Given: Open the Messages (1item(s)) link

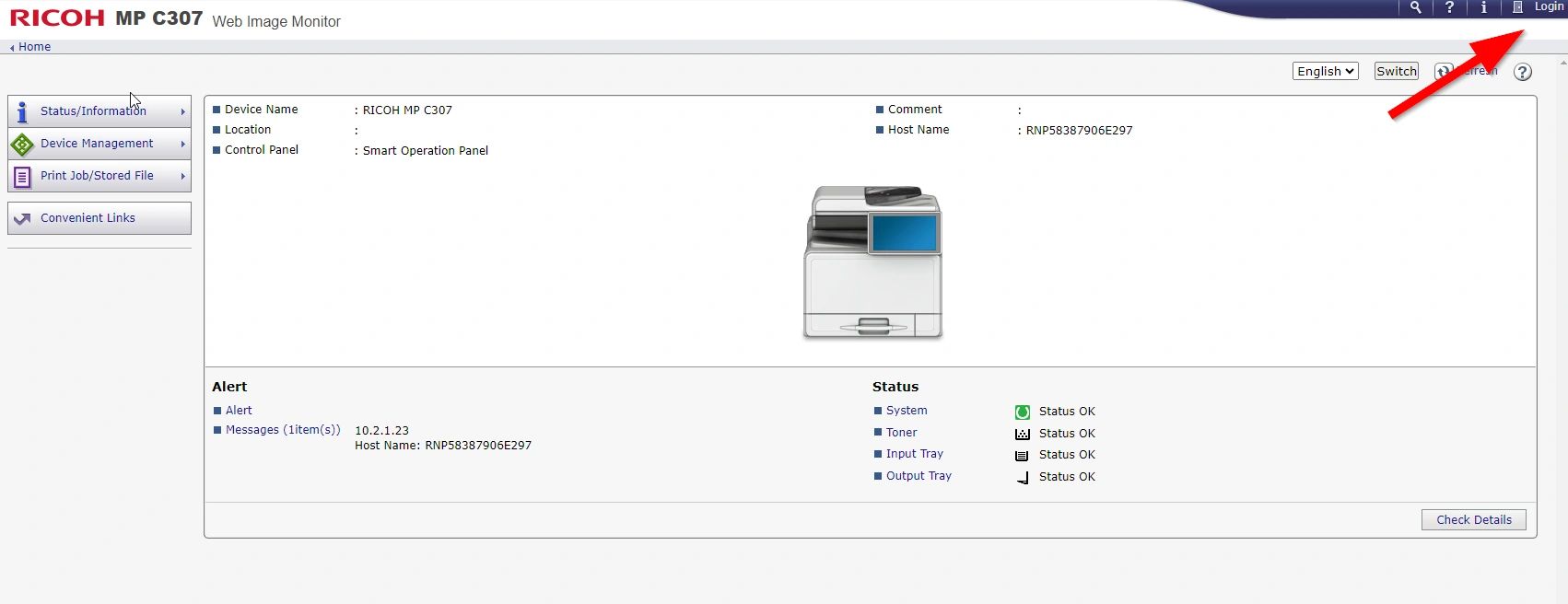Looking at the screenshot, I should [283, 430].
